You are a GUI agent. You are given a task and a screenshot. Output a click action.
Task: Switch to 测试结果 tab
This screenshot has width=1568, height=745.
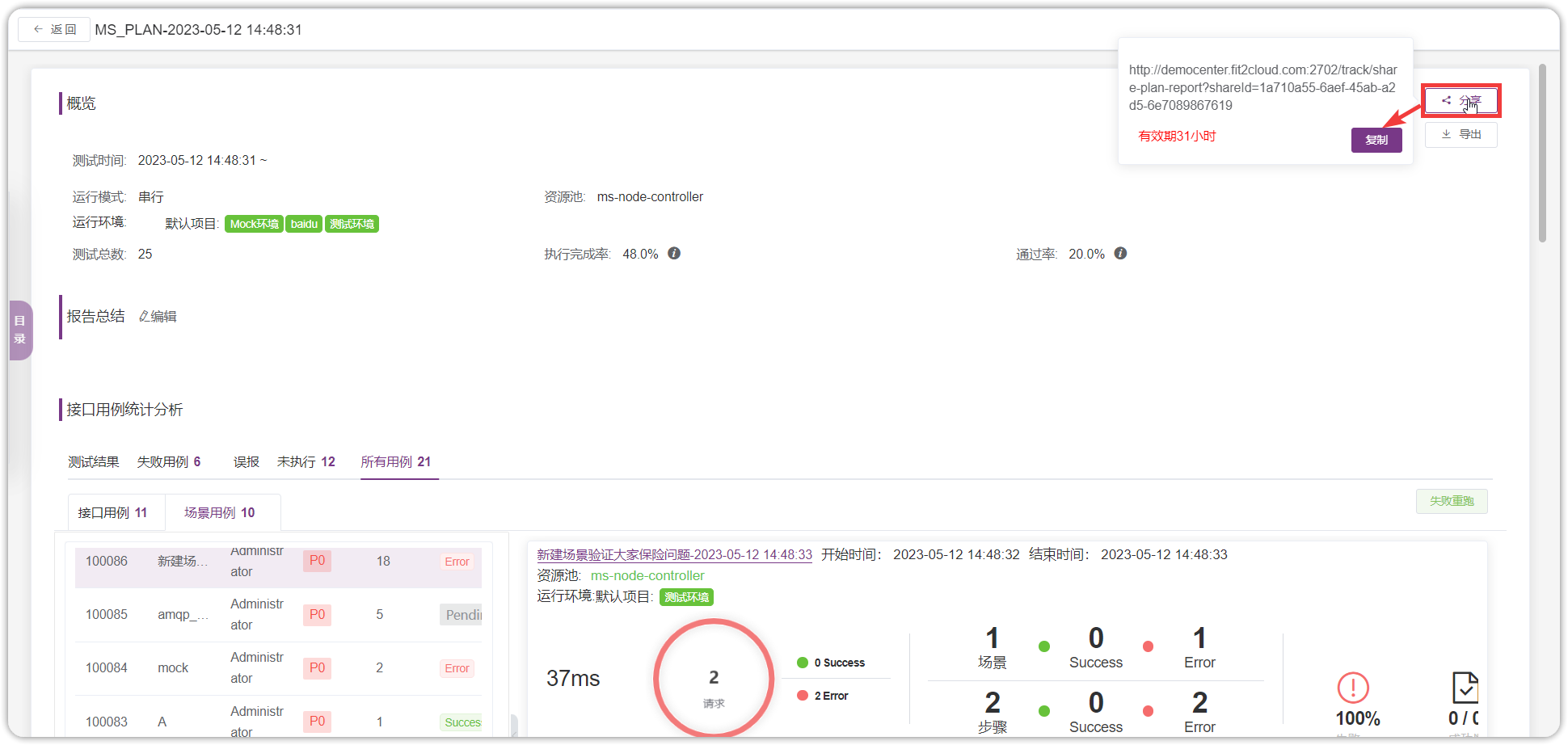pyautogui.click(x=94, y=462)
